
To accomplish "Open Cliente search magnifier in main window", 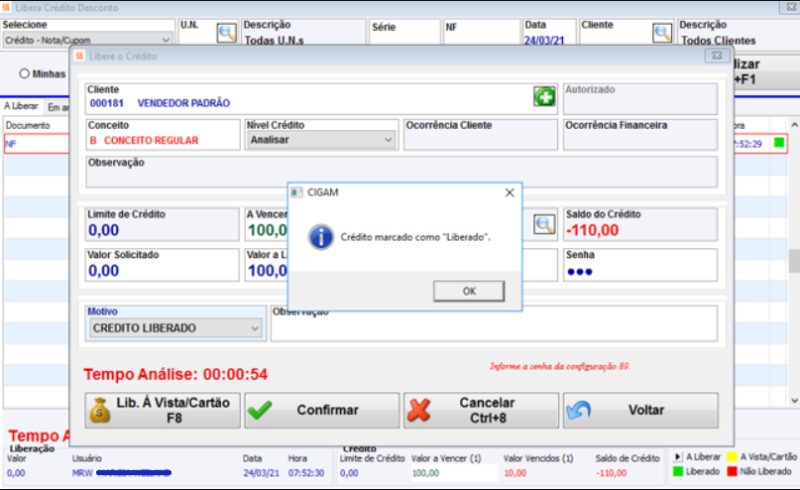I will (662, 33).
